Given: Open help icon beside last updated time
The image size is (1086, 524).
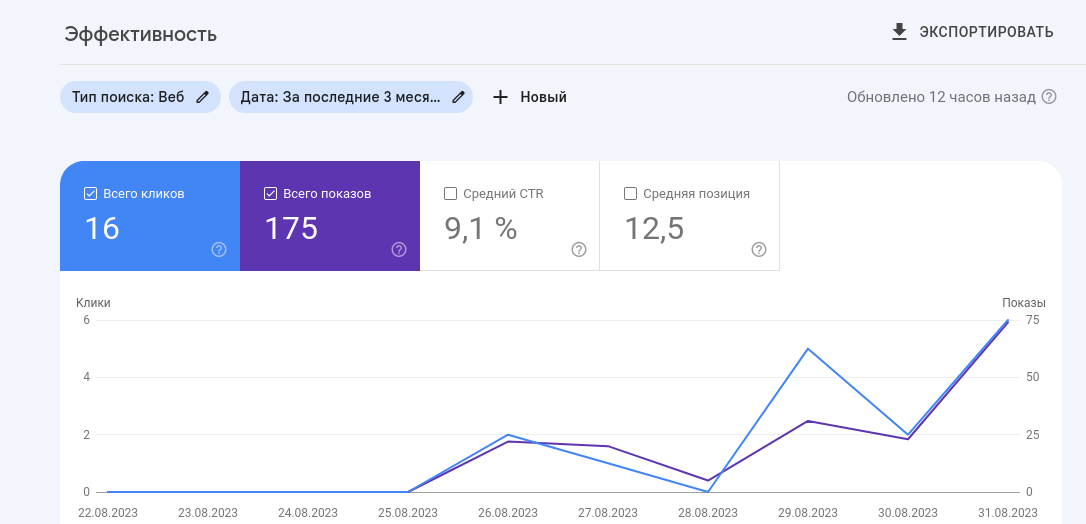Looking at the screenshot, I should pos(1049,97).
